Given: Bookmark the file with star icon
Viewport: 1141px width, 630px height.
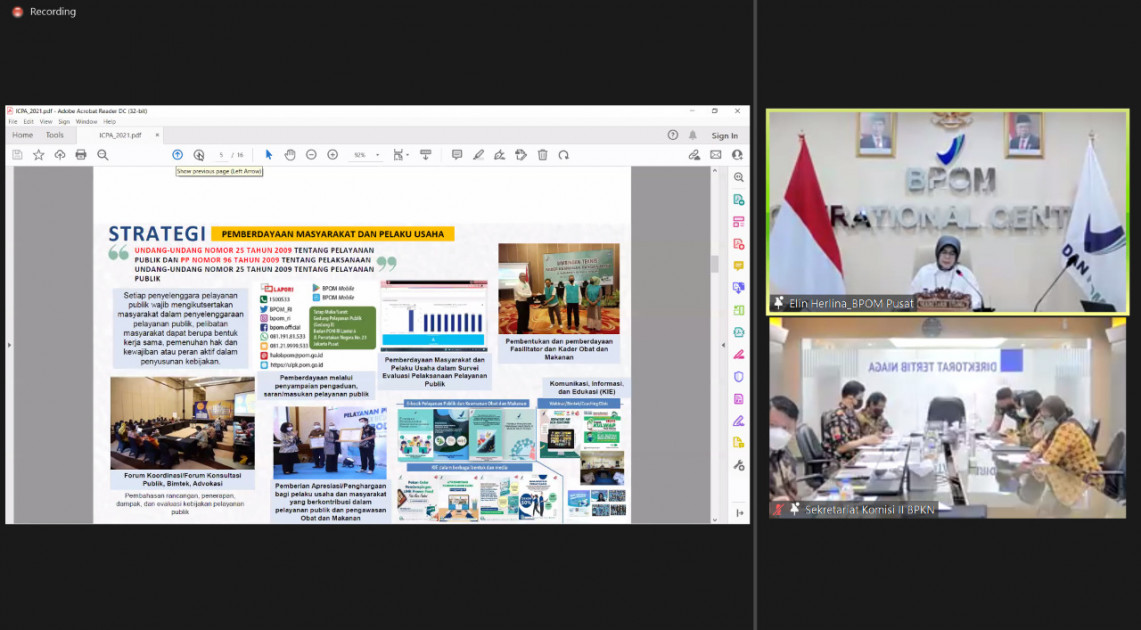Looking at the screenshot, I should coord(39,155).
